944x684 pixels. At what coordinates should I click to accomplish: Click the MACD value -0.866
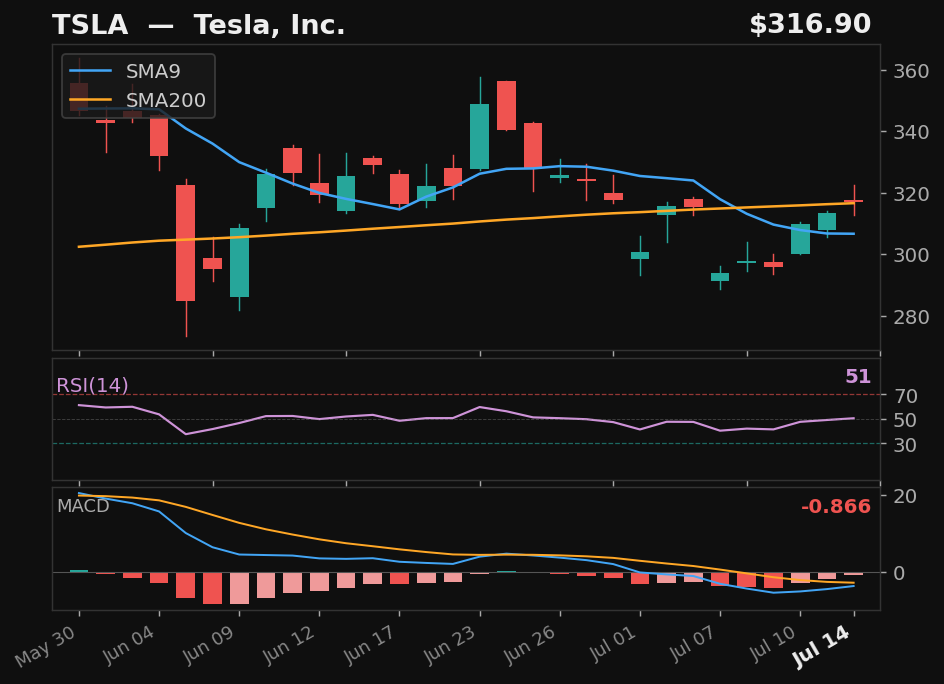click(836, 506)
